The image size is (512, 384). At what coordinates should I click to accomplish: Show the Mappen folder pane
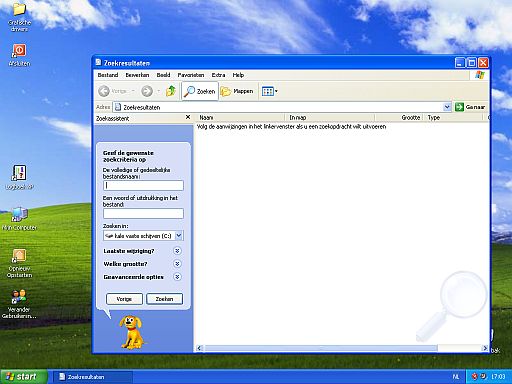pos(237,91)
